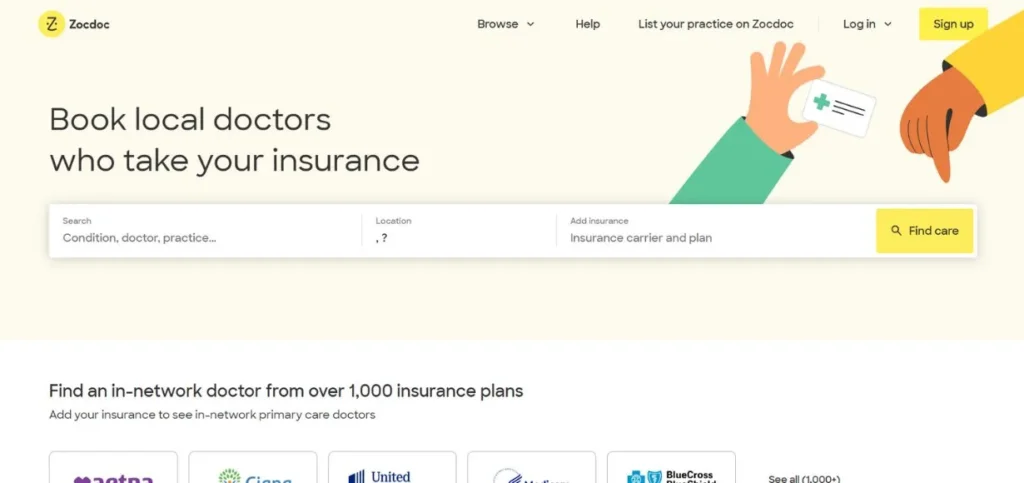1024x483 pixels.
Task: Expand the Browse dropdown chevron
Action: coord(531,24)
